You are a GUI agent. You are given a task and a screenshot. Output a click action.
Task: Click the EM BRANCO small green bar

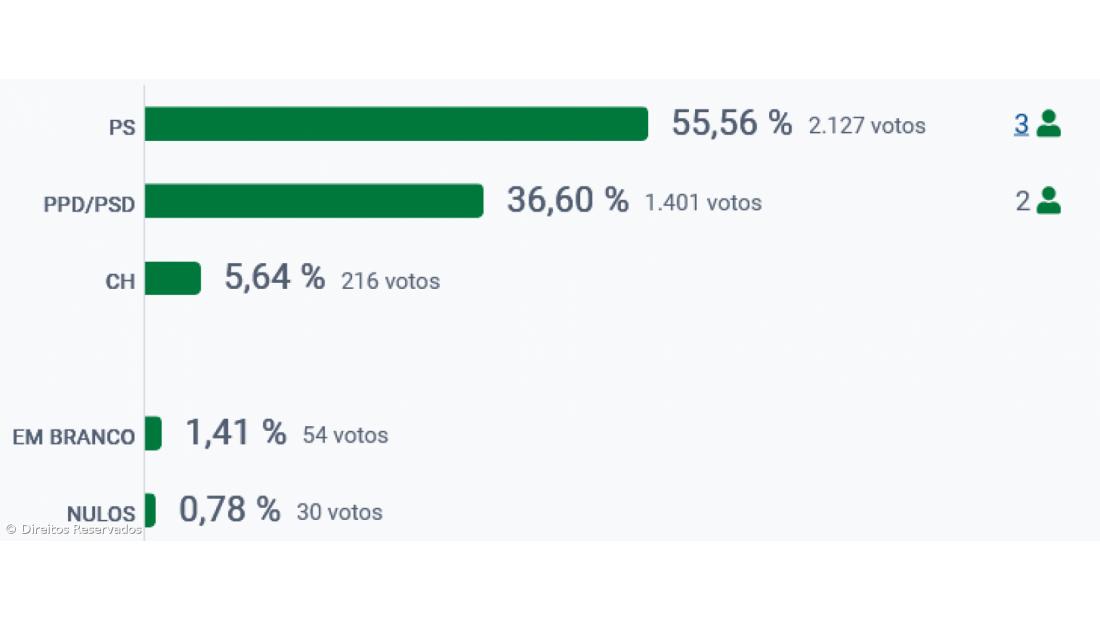153,434
